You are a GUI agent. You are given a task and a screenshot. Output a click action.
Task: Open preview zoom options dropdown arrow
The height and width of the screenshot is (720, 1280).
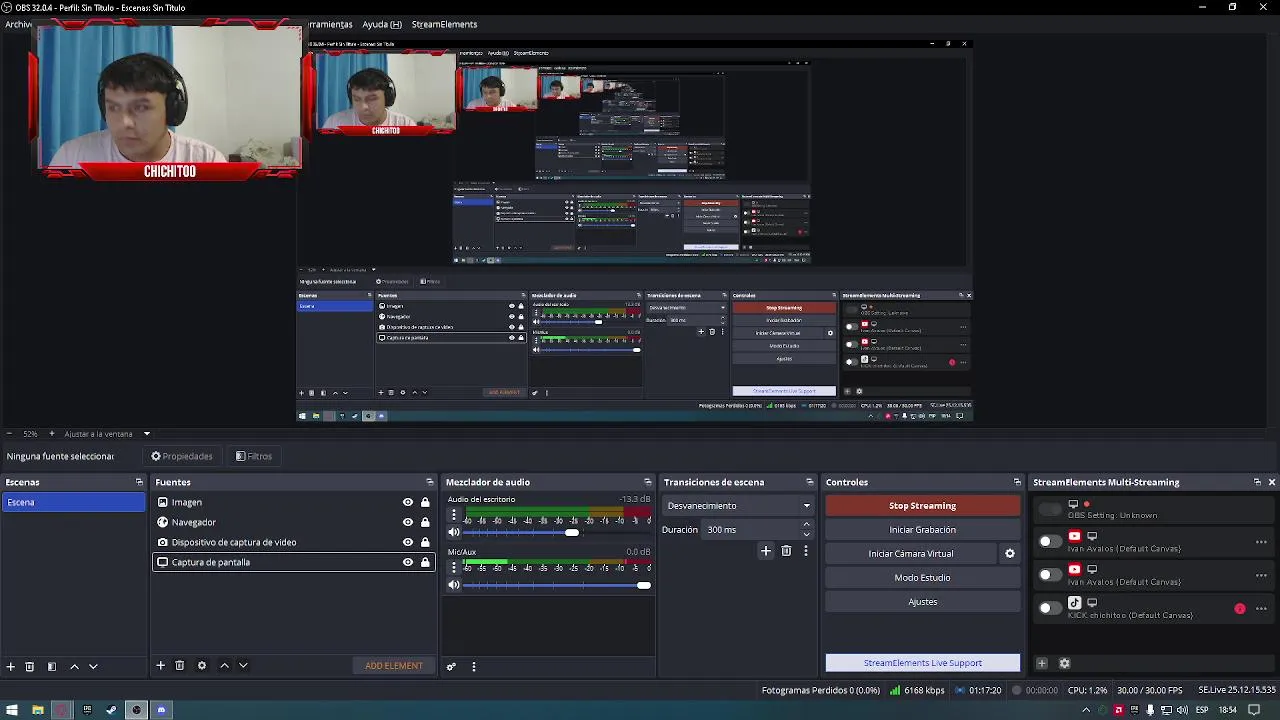[147, 434]
